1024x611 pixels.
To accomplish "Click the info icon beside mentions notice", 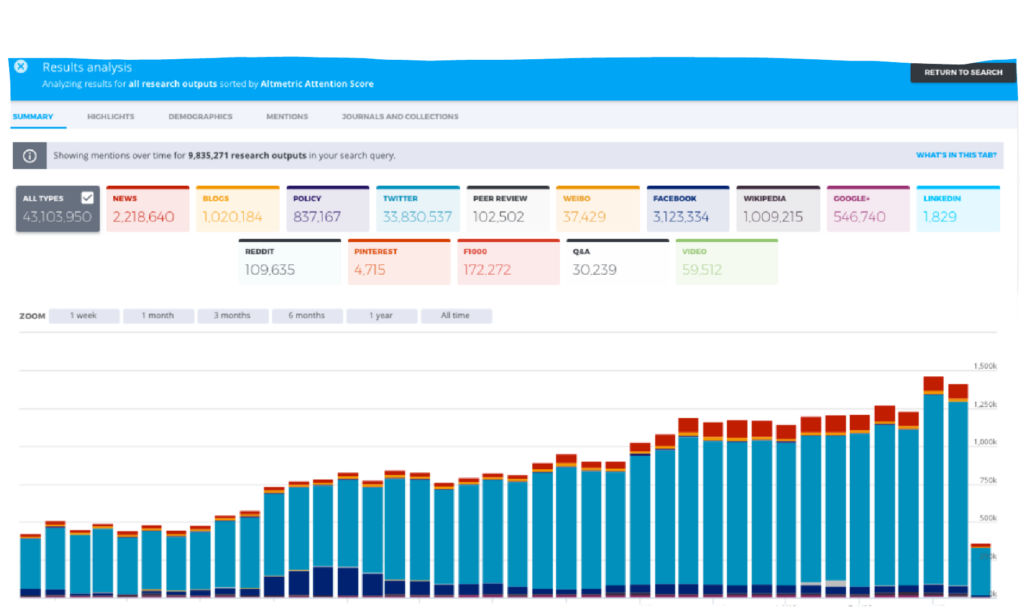I will [30, 156].
